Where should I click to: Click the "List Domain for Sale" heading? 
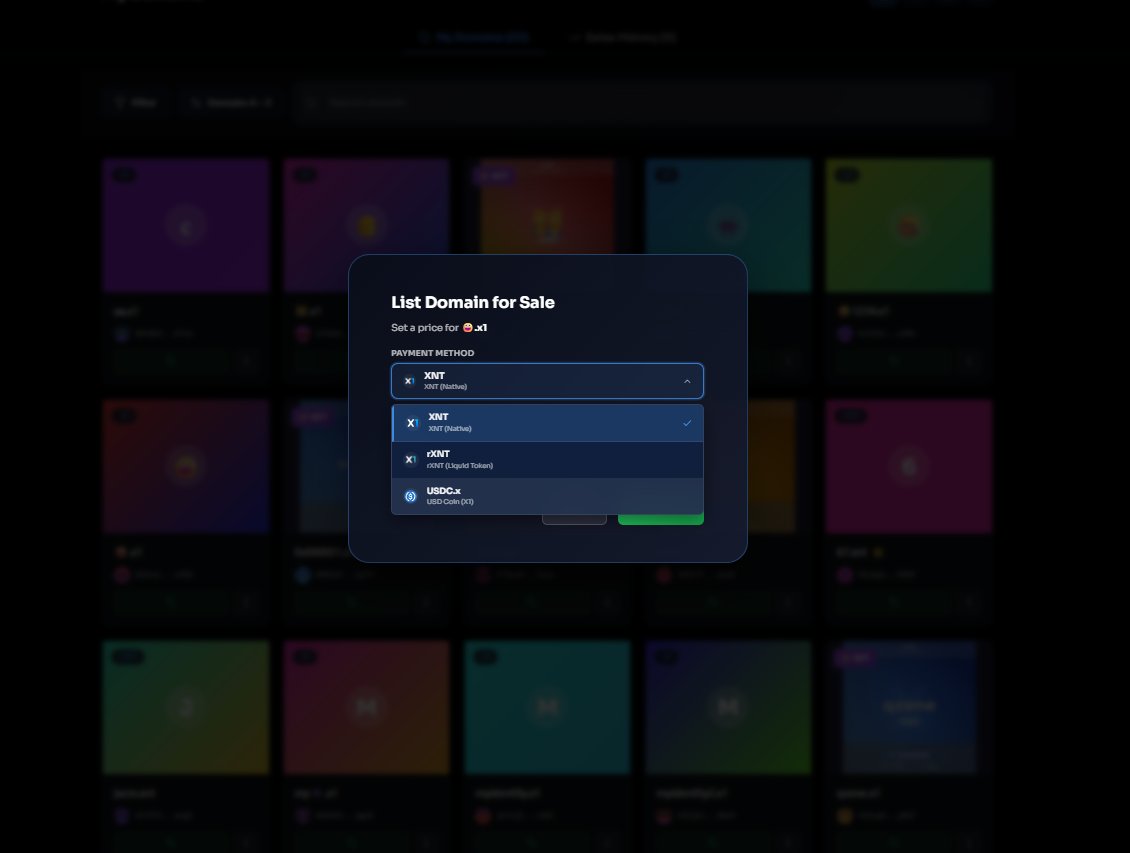click(x=473, y=302)
